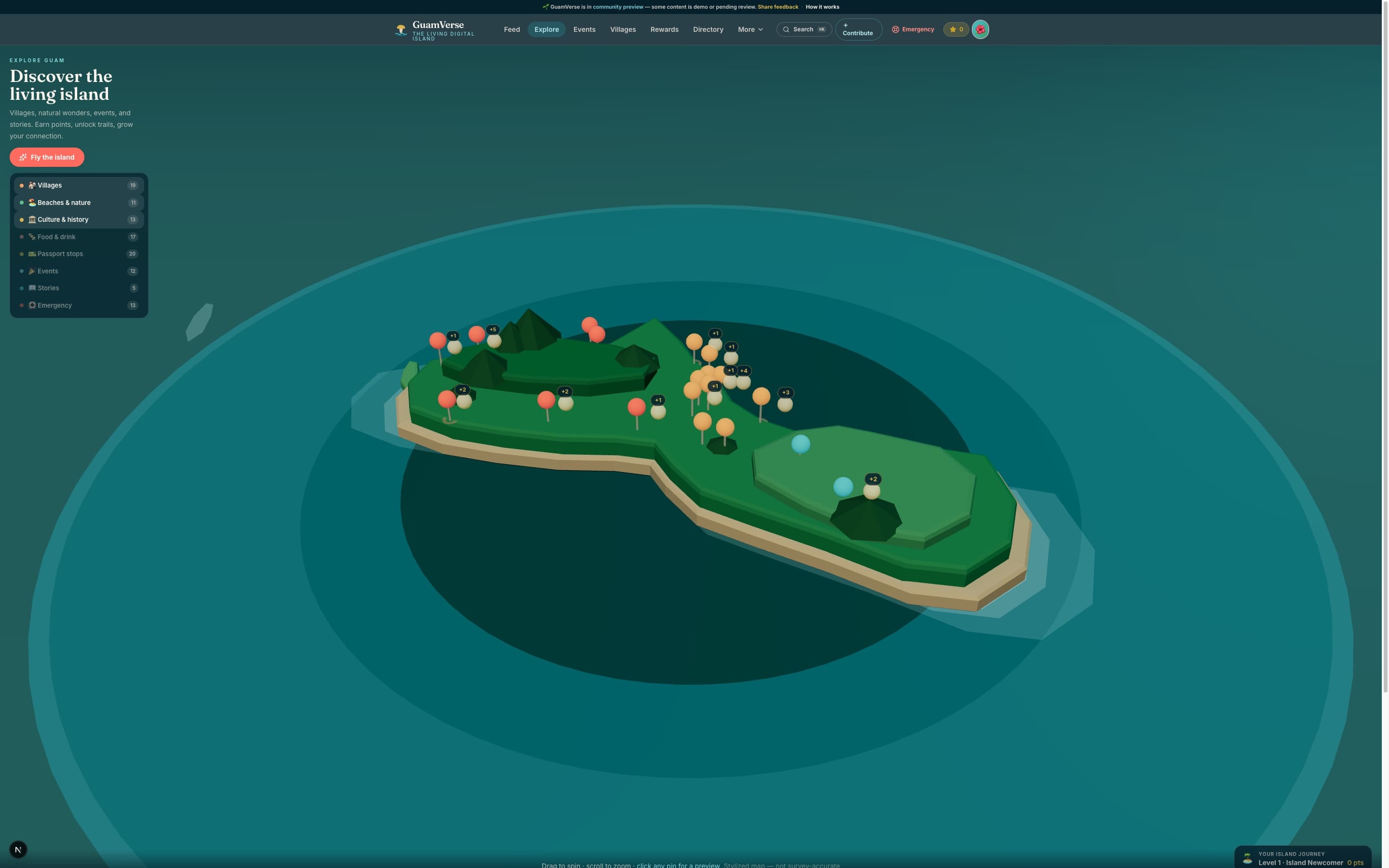Enable the Events map filter
This screenshot has width=1389, height=868.
click(79, 271)
